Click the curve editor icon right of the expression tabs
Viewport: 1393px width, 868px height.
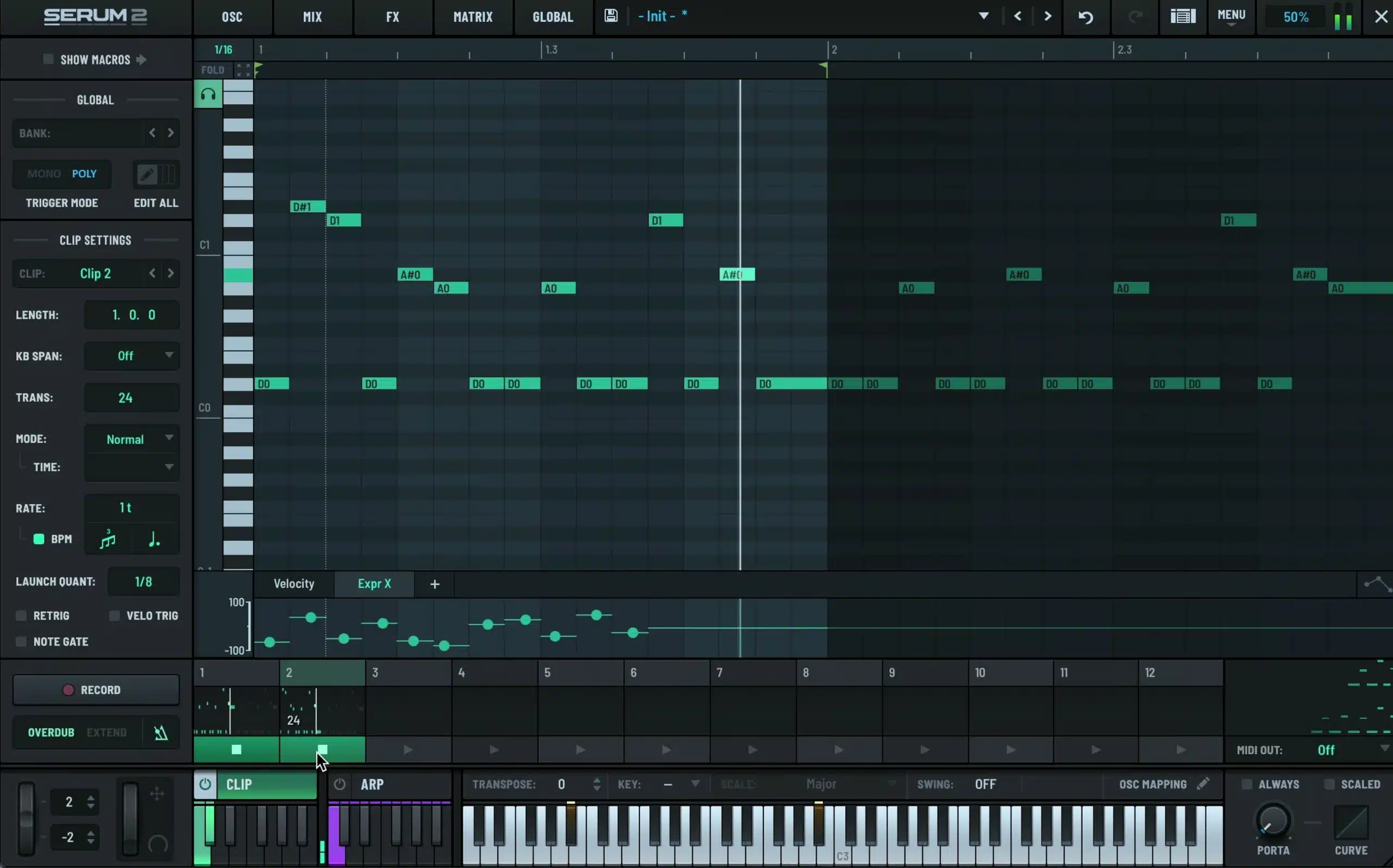pos(1377,584)
